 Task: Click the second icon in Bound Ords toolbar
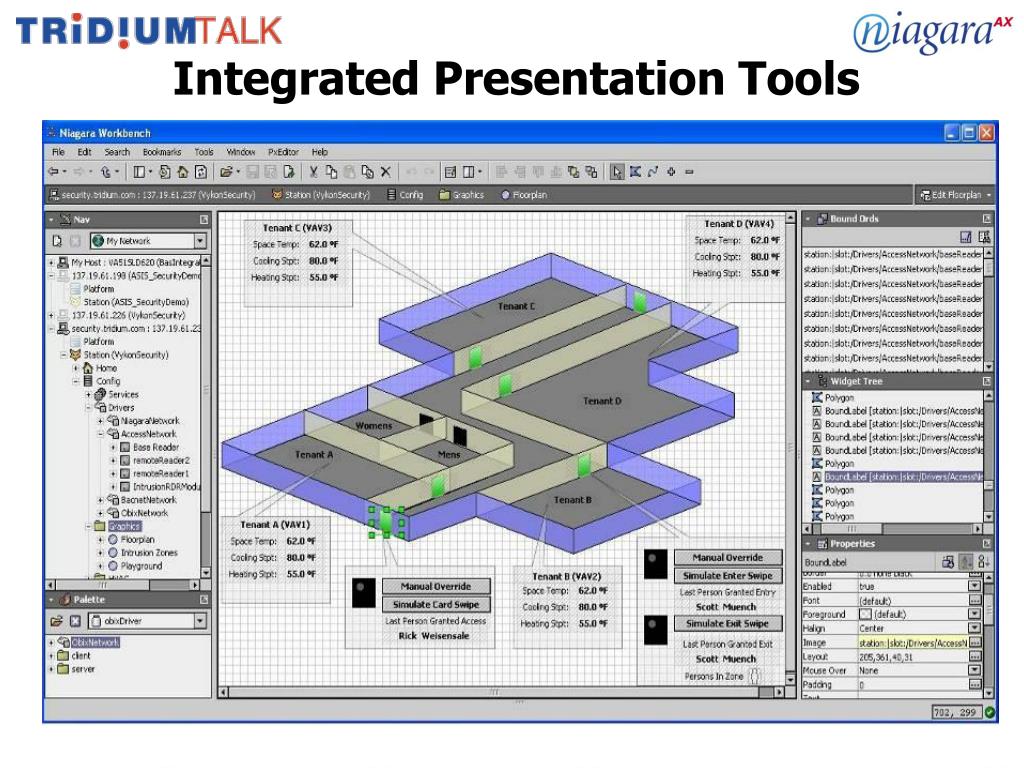pyautogui.click(x=984, y=236)
